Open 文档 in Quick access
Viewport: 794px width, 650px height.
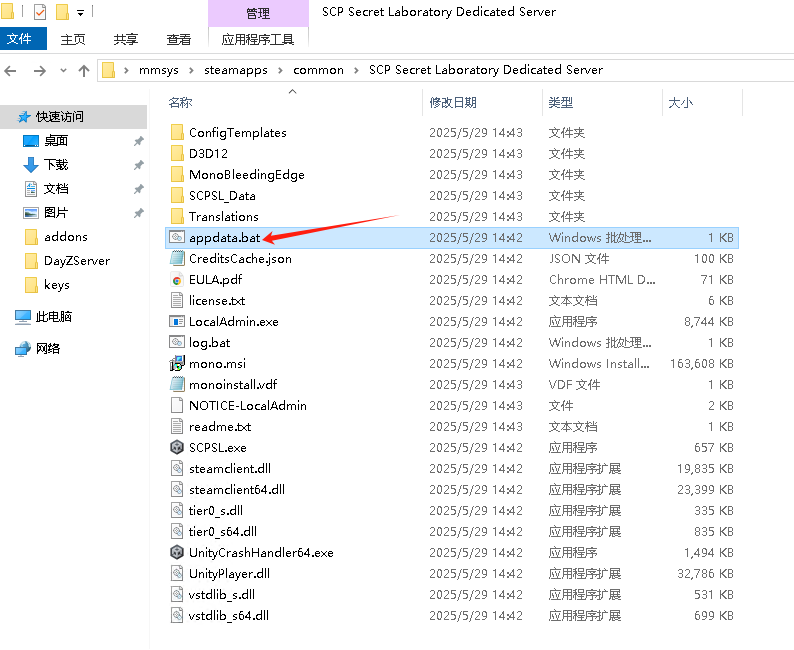(x=56, y=189)
